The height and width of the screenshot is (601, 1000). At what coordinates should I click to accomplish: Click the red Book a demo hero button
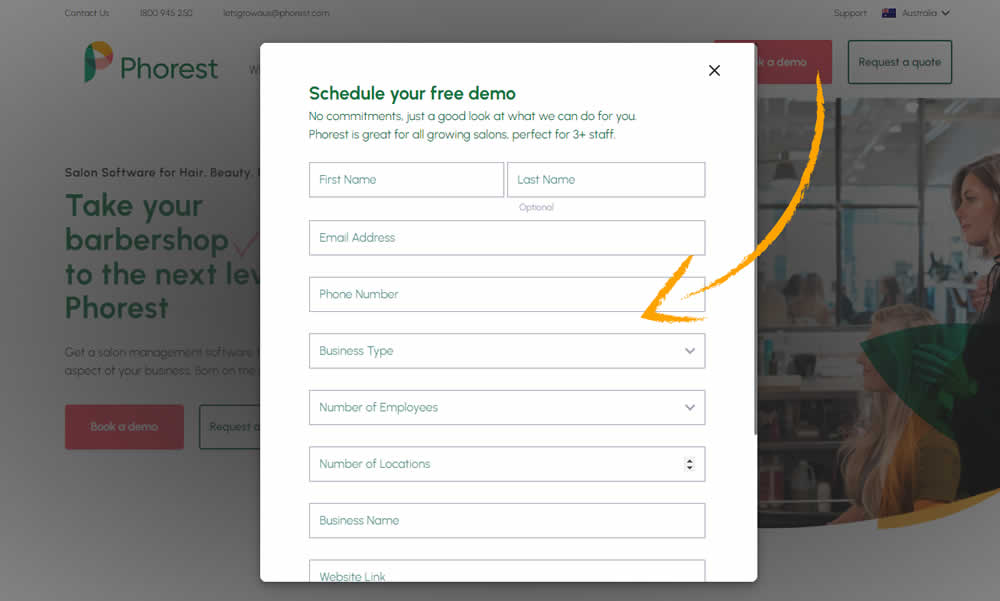[x=124, y=427]
